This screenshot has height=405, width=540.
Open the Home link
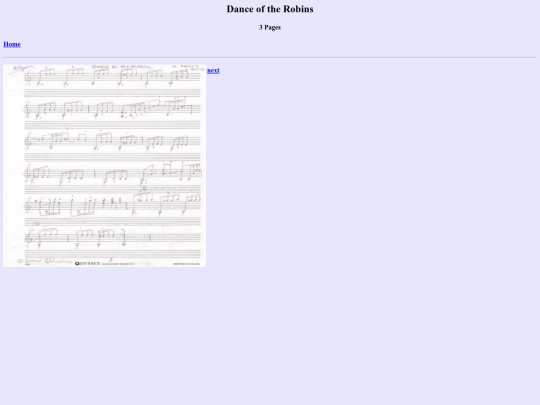[x=12, y=44]
